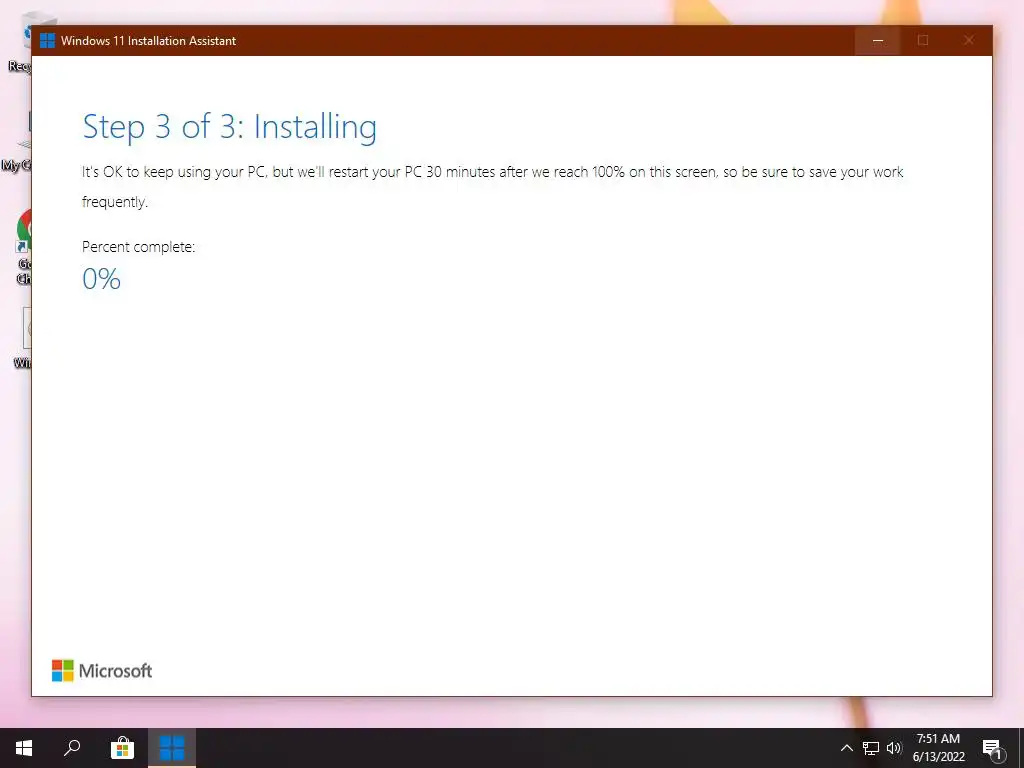Open the volume speaker icon

pos(893,748)
